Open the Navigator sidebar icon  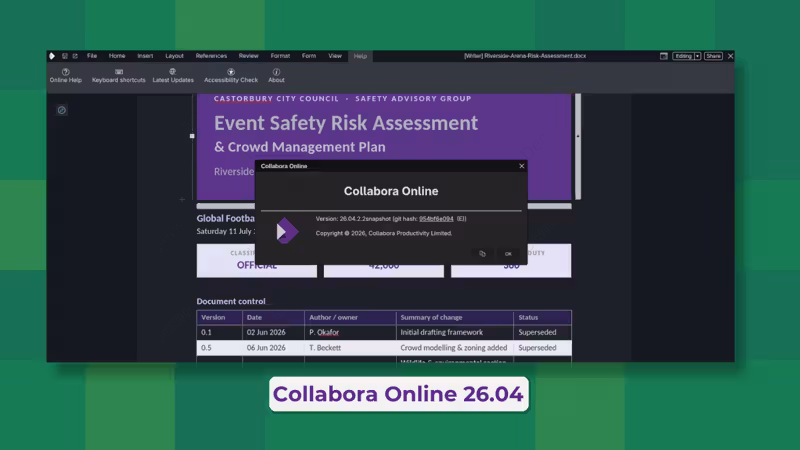coord(61,110)
